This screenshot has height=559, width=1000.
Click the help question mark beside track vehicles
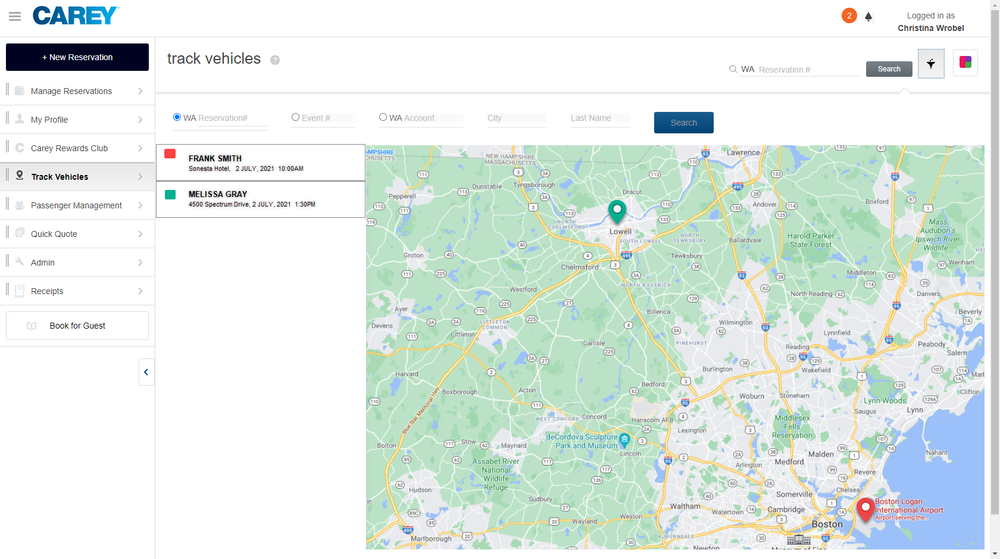point(275,60)
